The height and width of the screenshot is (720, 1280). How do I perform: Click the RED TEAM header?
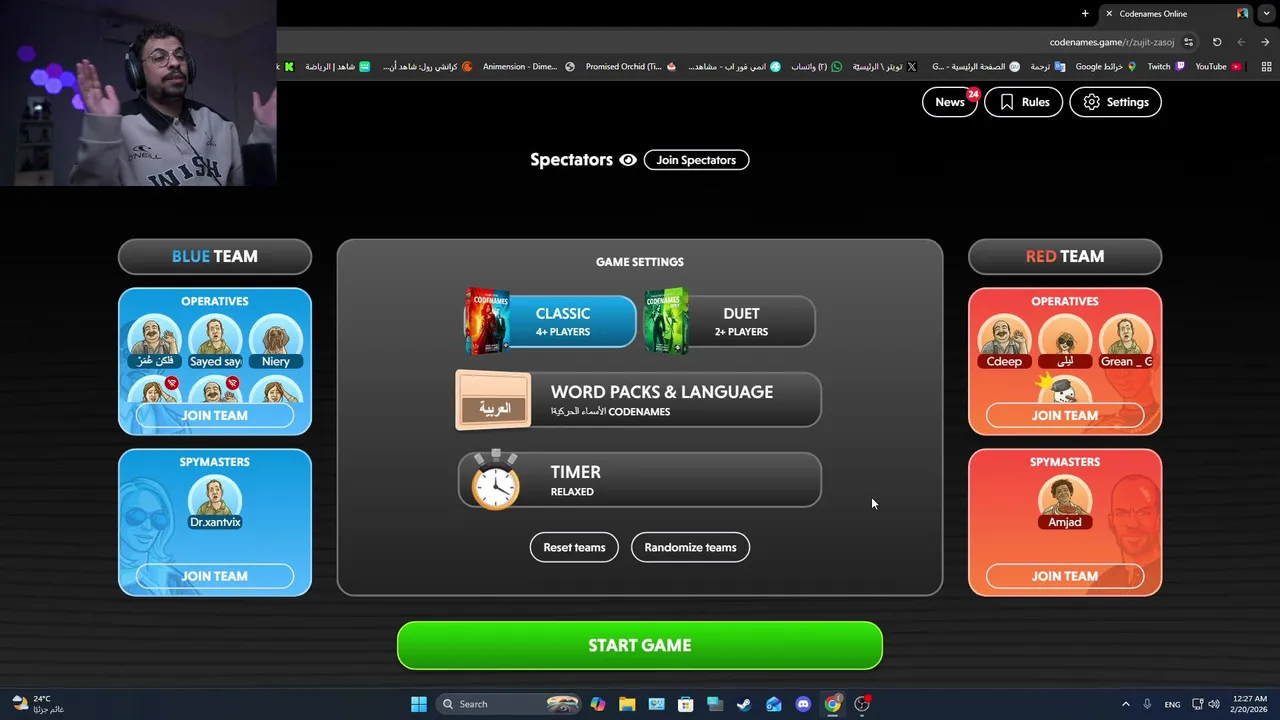[1065, 256]
